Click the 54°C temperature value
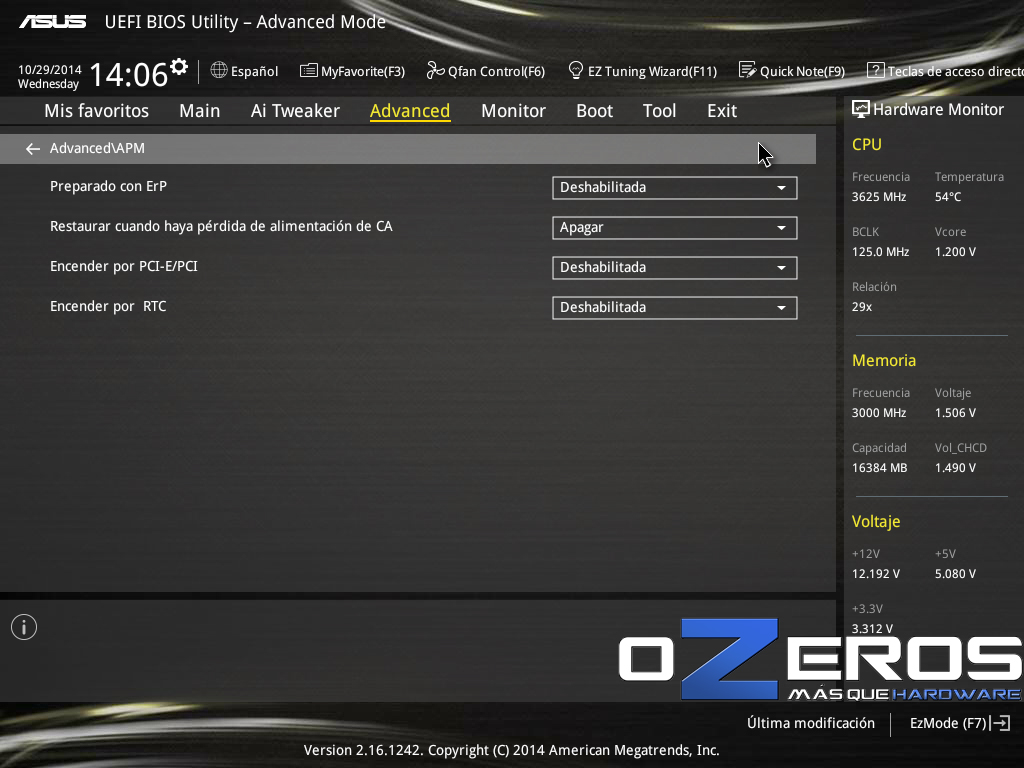This screenshot has width=1024, height=768. (x=948, y=197)
